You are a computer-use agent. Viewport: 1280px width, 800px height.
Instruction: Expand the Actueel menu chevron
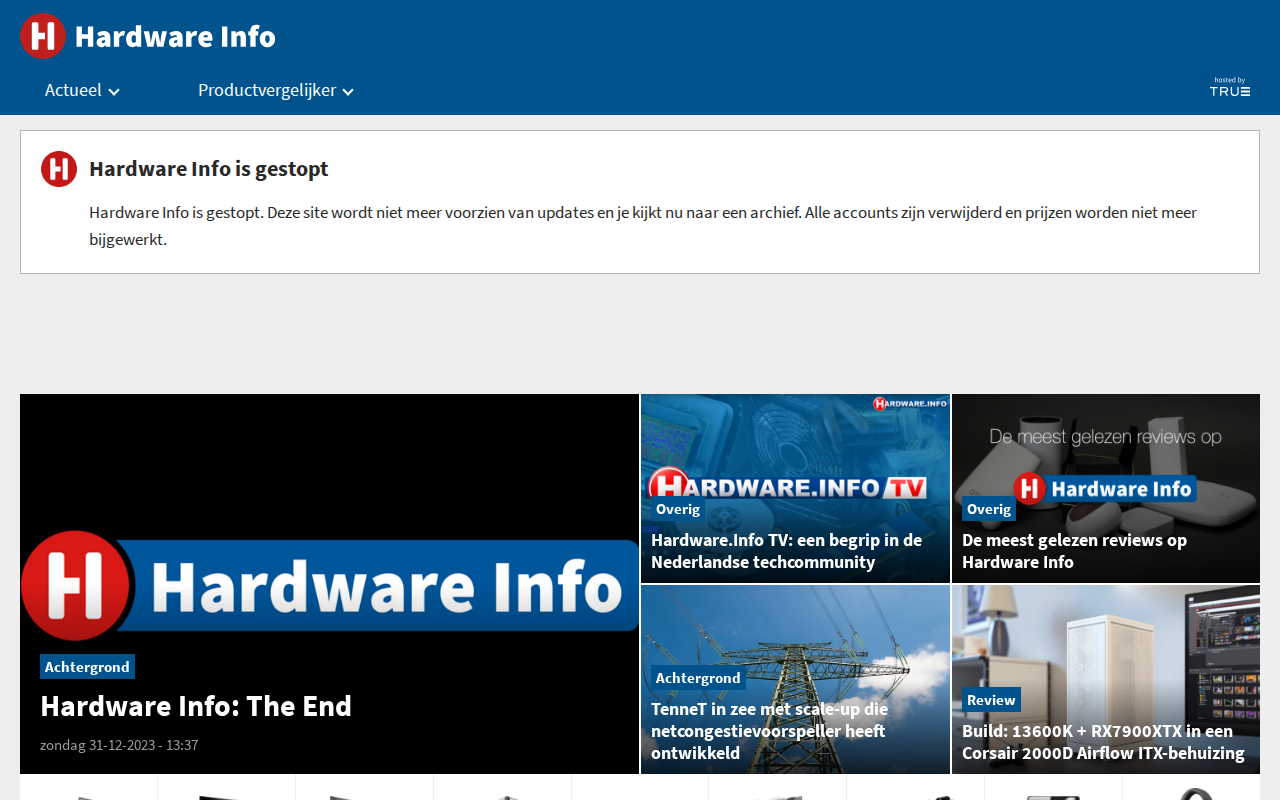tap(114, 92)
